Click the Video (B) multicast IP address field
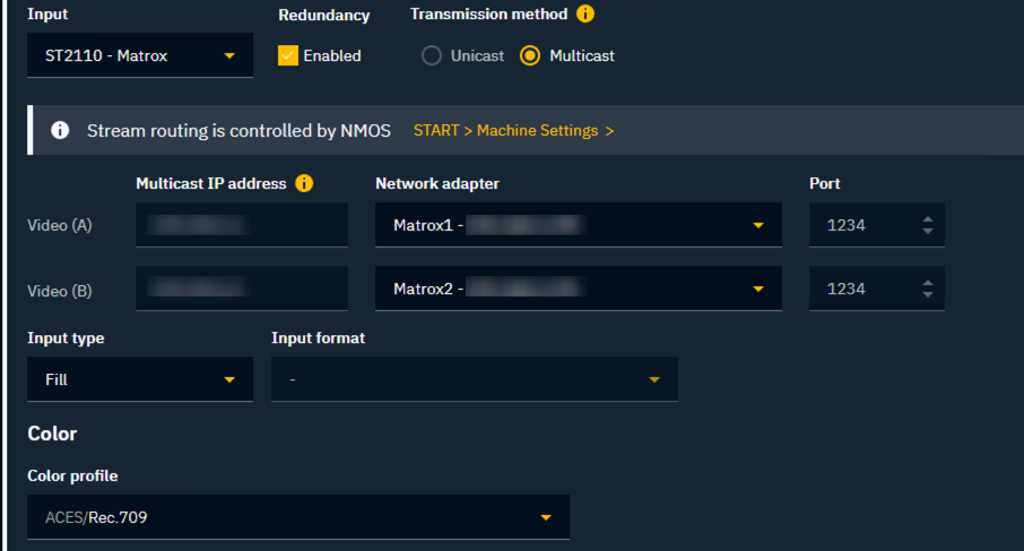Viewport: 1024px width, 551px height. click(x=241, y=289)
